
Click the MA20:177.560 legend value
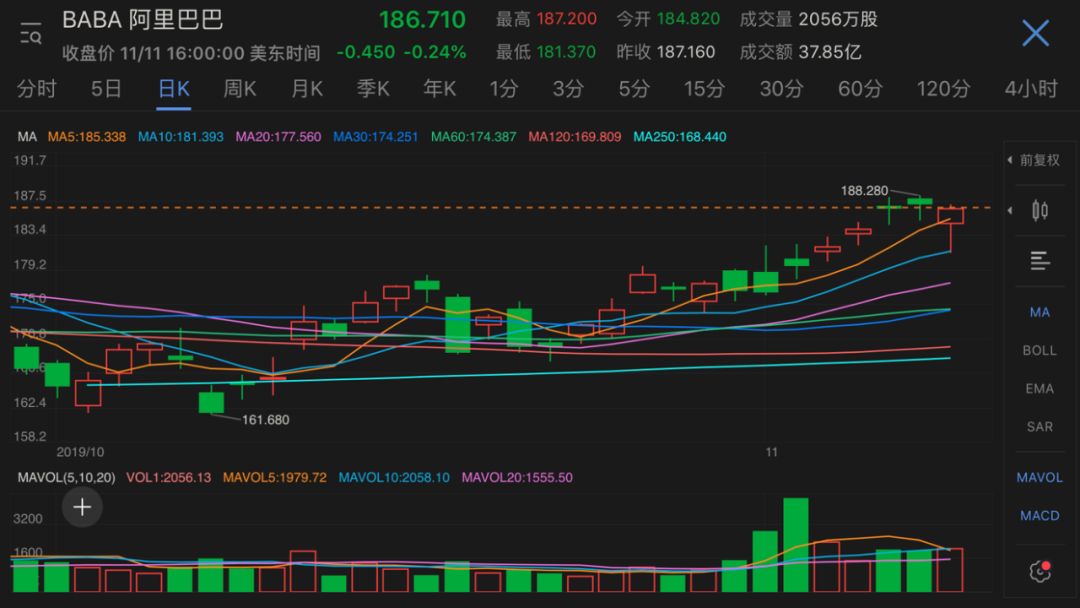pos(278,137)
